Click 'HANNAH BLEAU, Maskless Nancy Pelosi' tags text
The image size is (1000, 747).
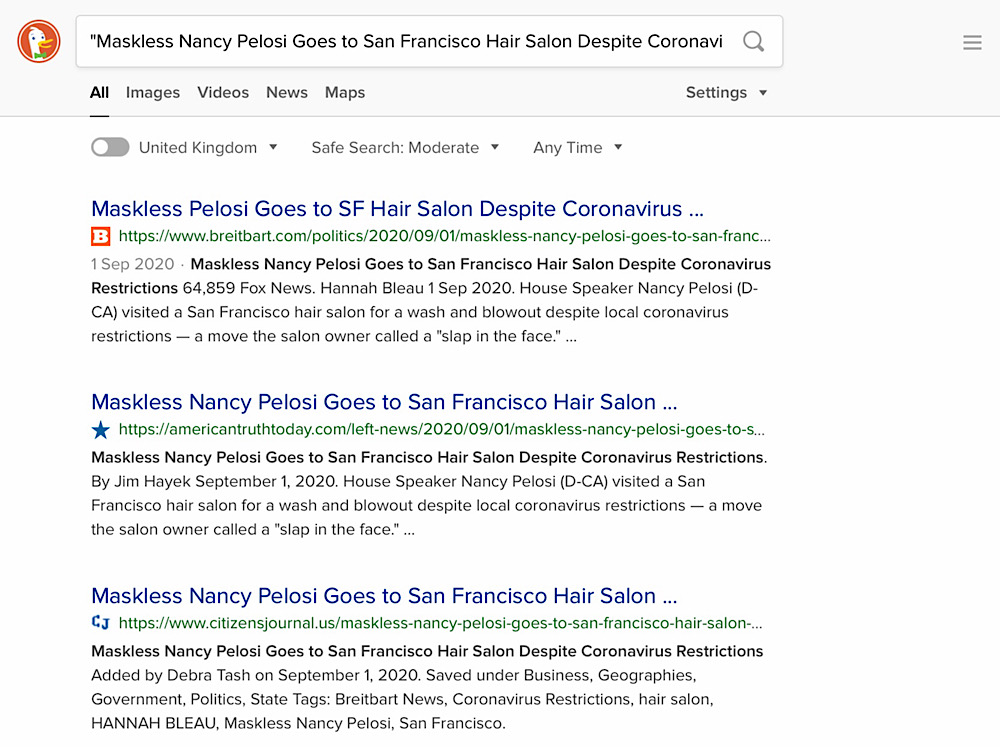coord(298,723)
